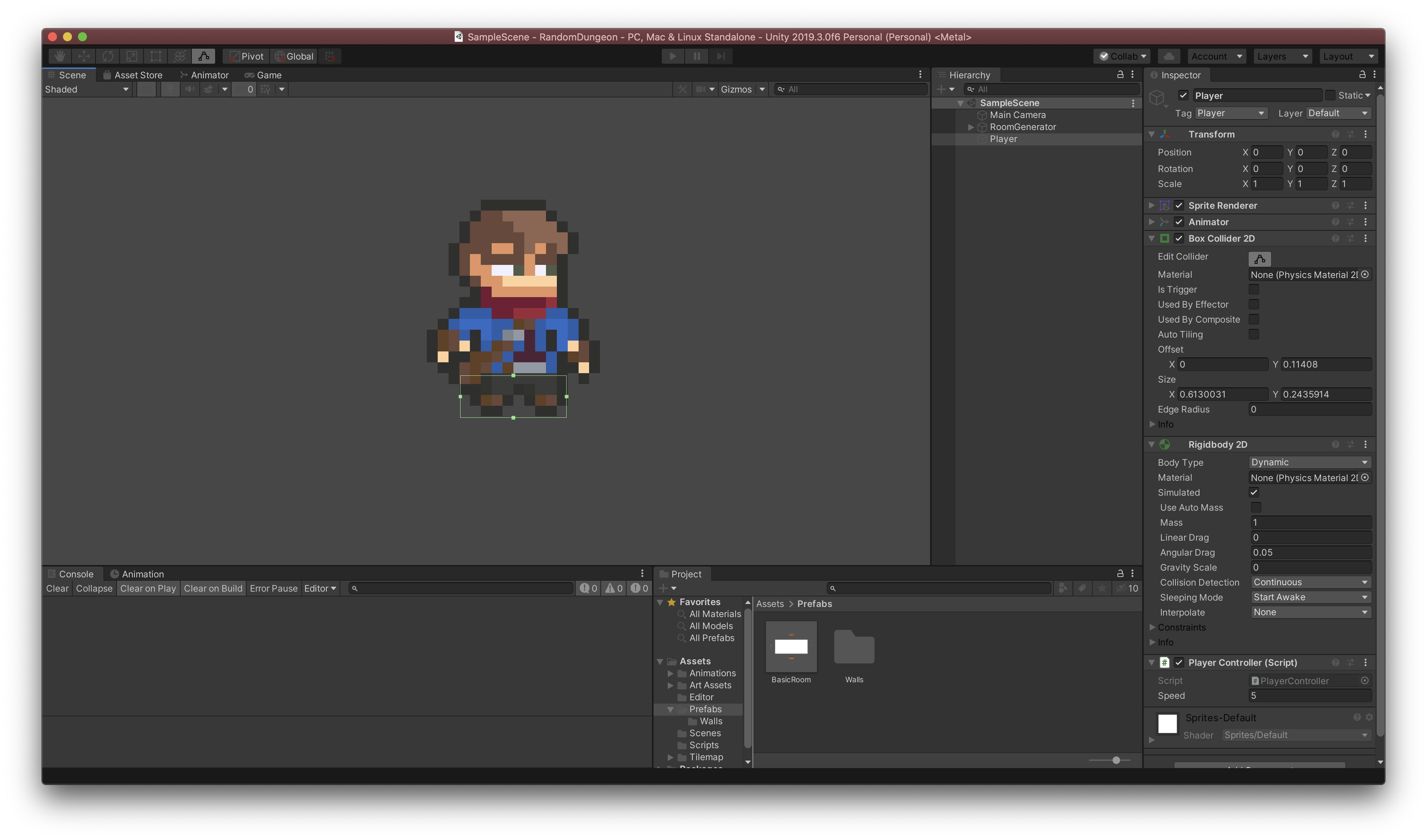
Task: Click the Edit Collider icon button
Action: [1259, 259]
